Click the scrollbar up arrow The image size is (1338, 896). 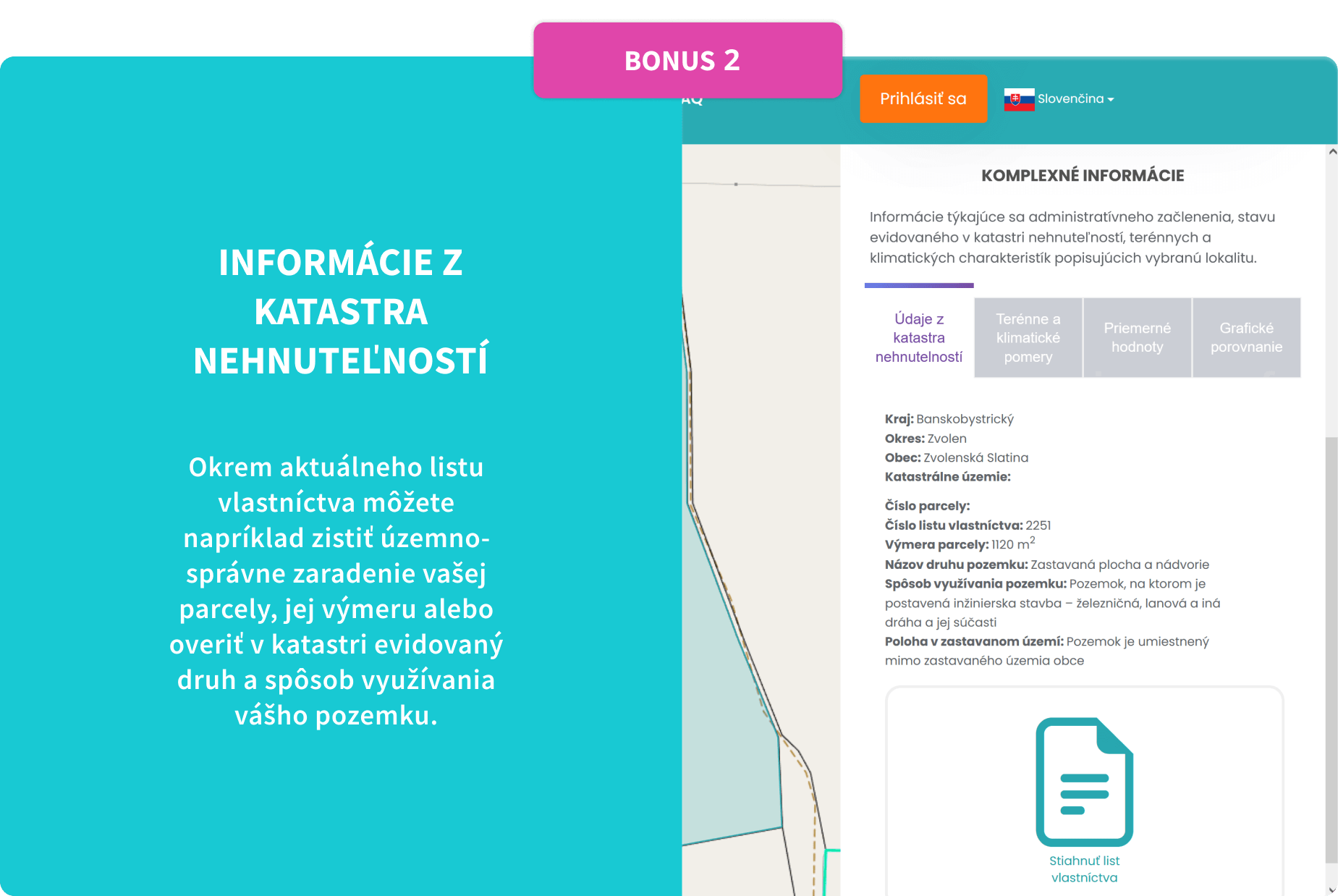coord(1331,152)
